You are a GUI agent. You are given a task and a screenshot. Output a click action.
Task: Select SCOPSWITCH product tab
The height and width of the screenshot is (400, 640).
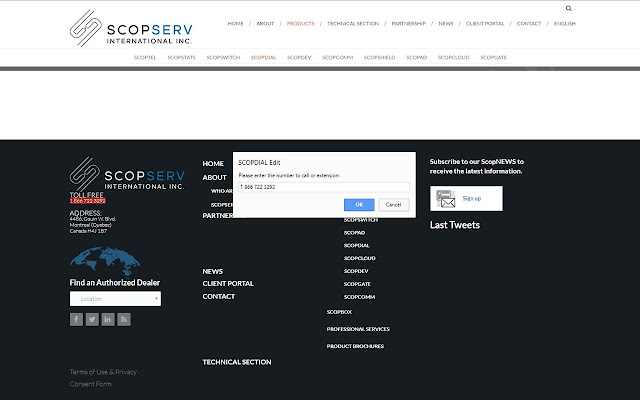pos(223,58)
